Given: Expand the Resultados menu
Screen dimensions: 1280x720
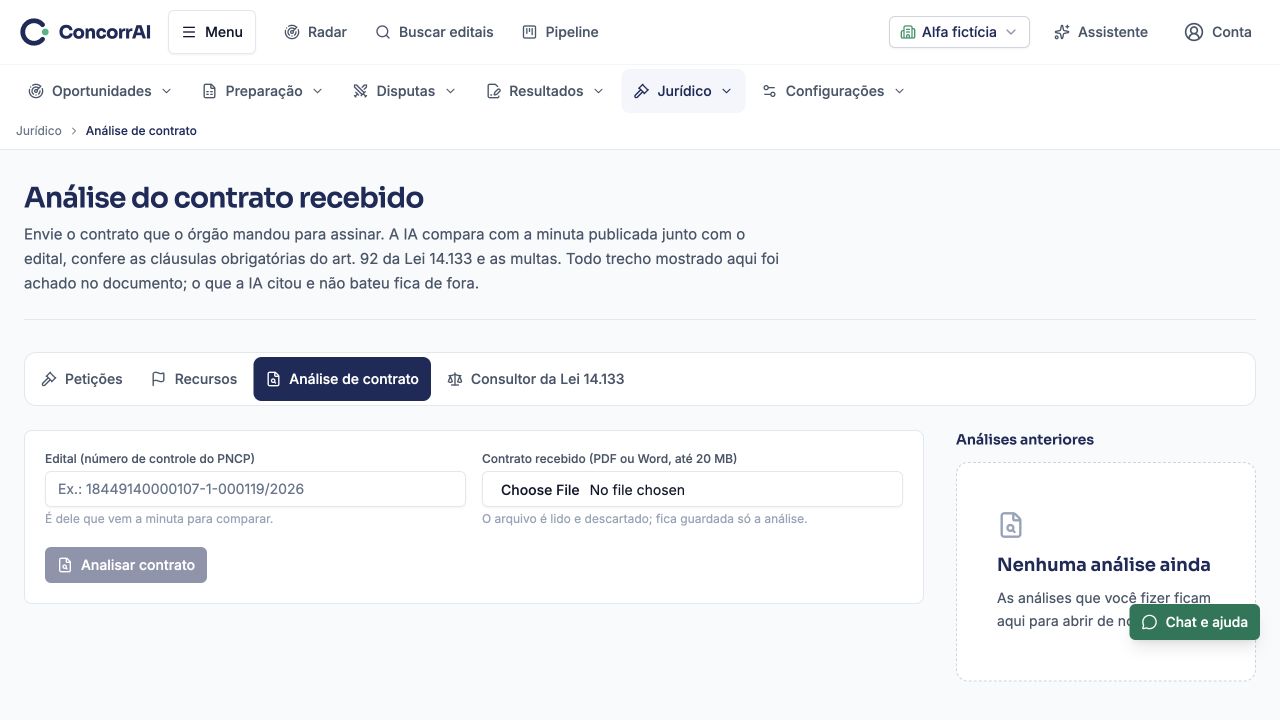Looking at the screenshot, I should (x=545, y=91).
